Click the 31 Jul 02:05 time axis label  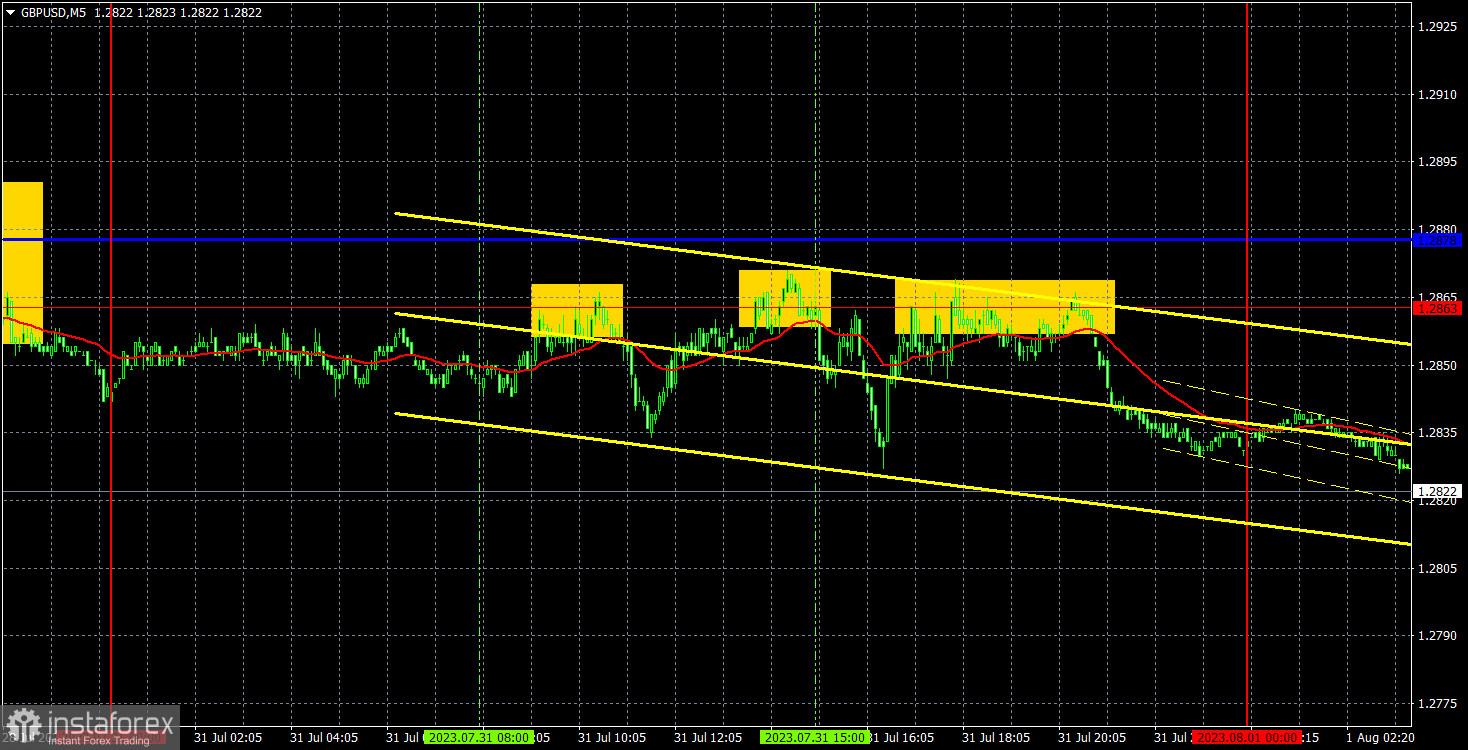tap(229, 738)
